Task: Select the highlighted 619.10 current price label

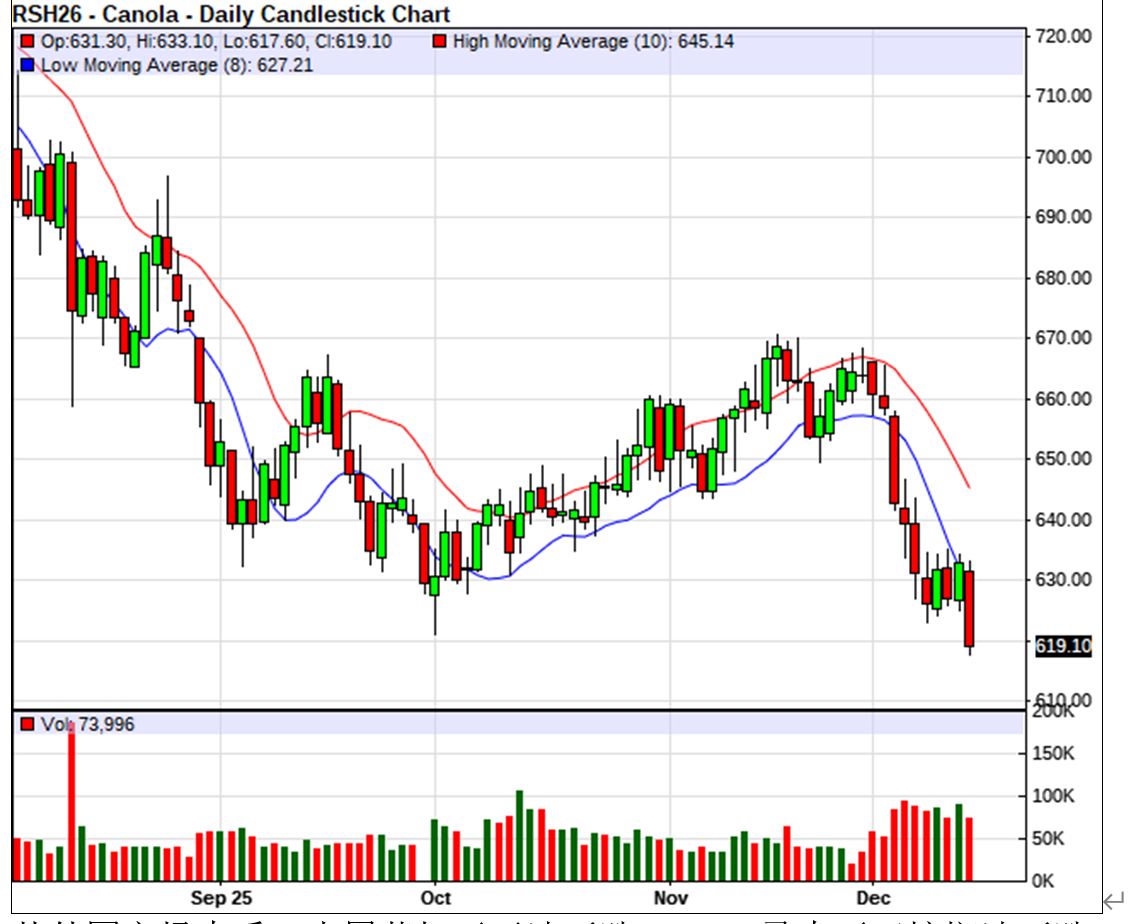Action: 1063,646
